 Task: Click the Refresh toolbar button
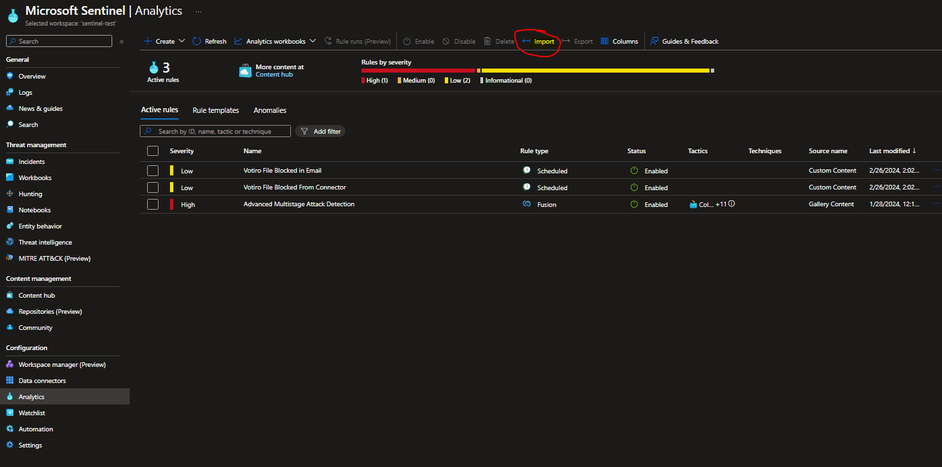[209, 41]
